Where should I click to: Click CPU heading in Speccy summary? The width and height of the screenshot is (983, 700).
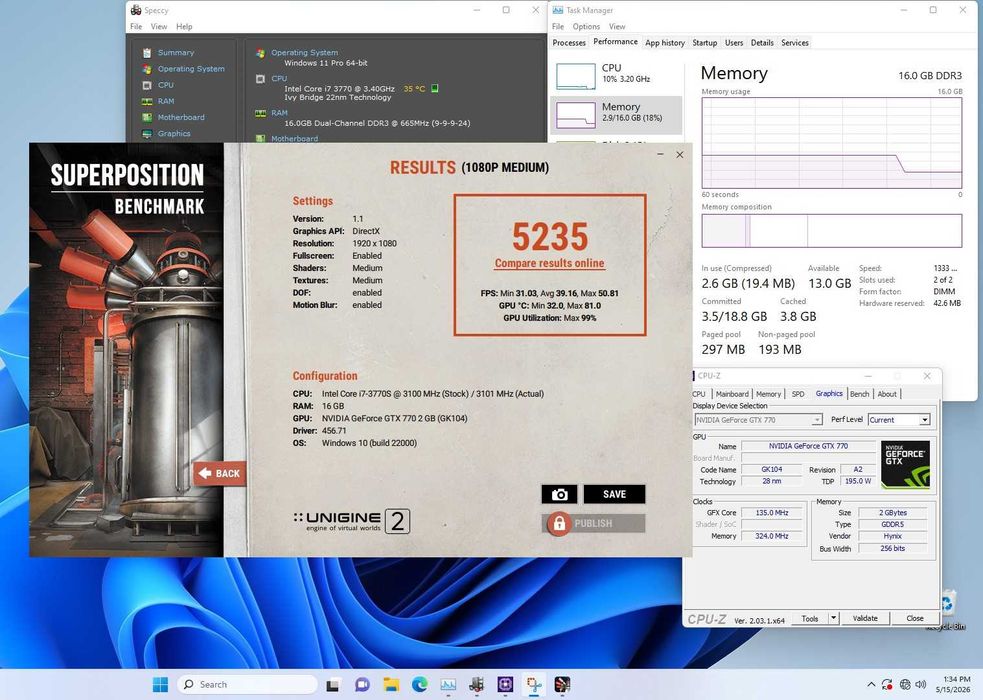279,79
